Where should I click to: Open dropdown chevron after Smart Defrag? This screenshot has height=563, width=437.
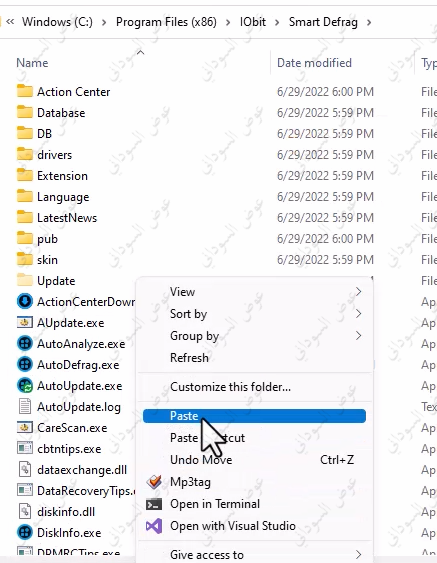369,22
